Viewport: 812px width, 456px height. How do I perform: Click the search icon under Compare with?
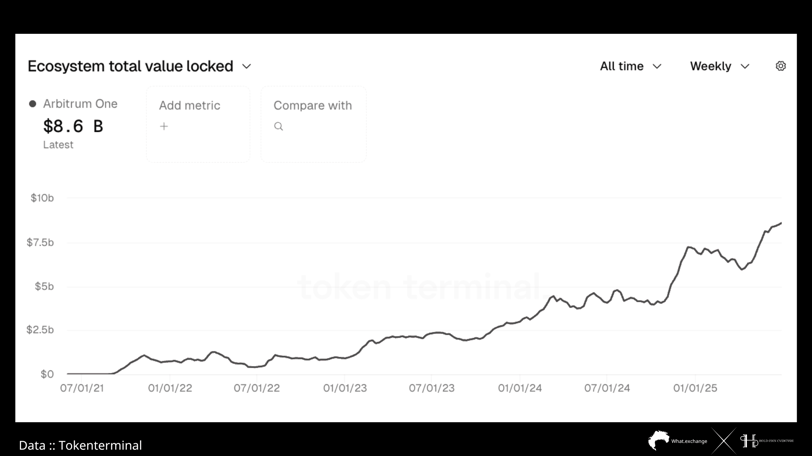click(279, 126)
